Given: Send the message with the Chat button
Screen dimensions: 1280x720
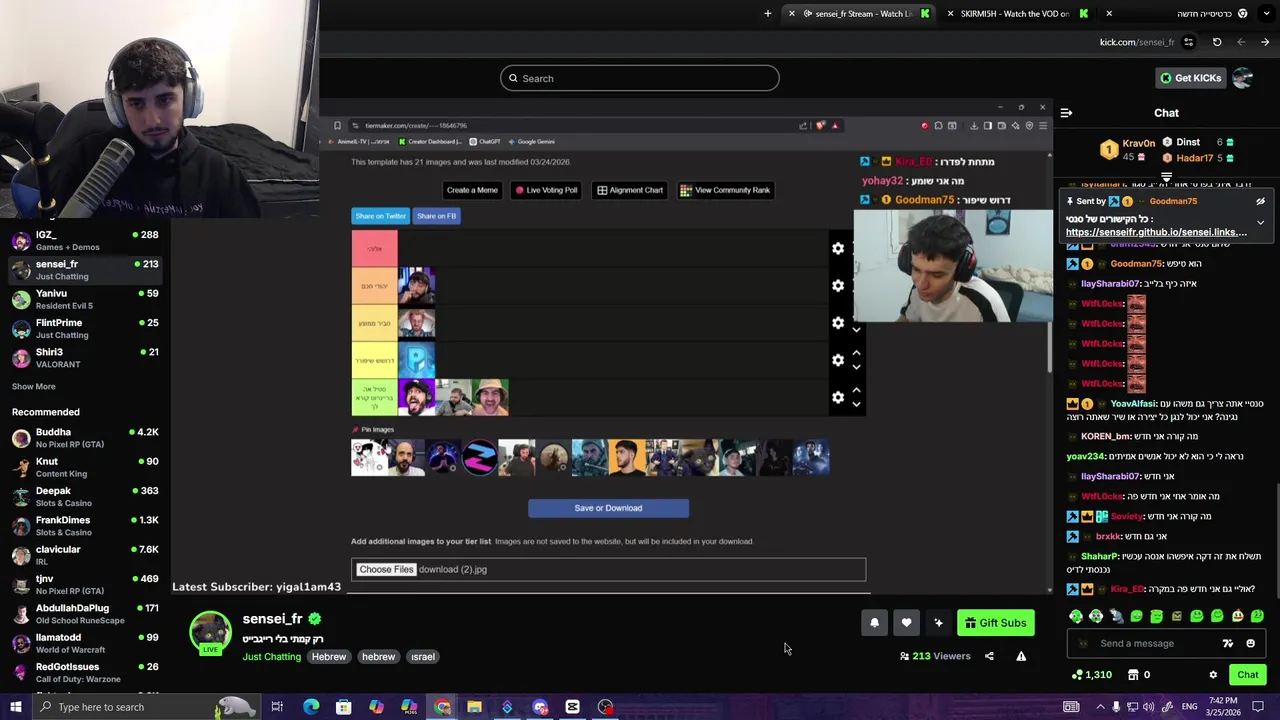Looking at the screenshot, I should [1247, 675].
